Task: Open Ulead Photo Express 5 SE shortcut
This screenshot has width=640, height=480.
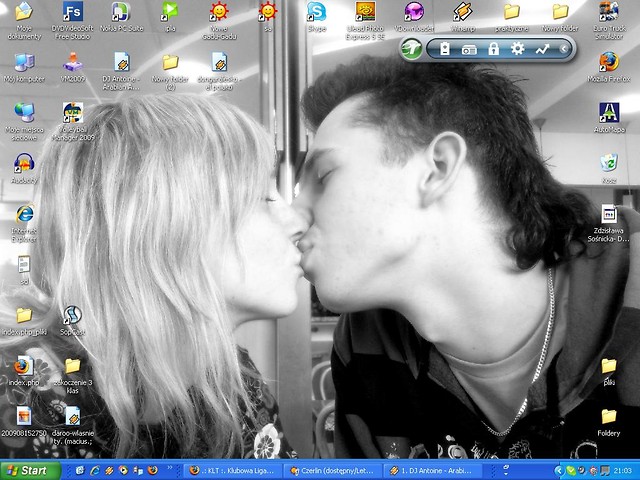Action: pyautogui.click(x=365, y=20)
